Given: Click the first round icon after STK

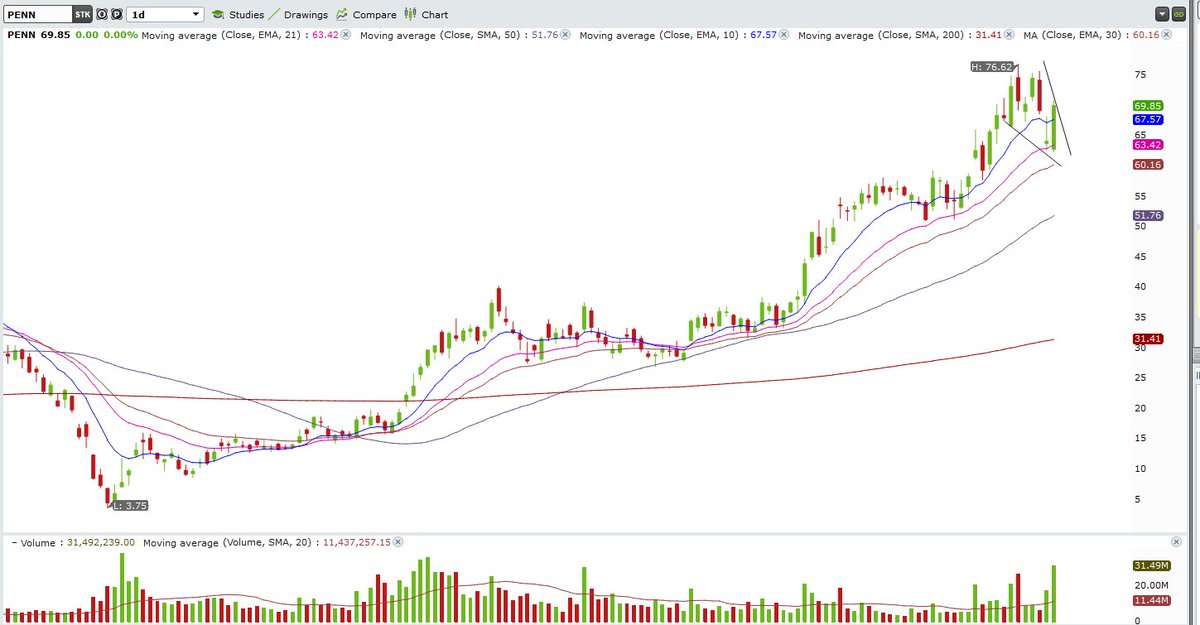Looking at the screenshot, I should tap(102, 15).
